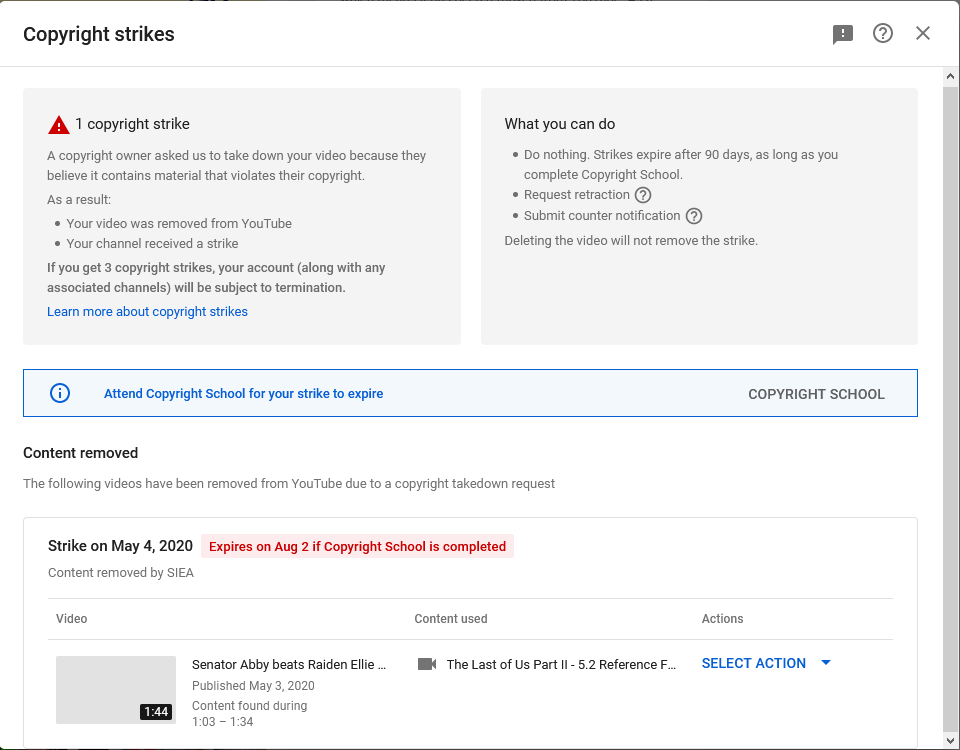This screenshot has height=750, width=960.
Task: Click Content removed by SIEA text
Action: 121,573
